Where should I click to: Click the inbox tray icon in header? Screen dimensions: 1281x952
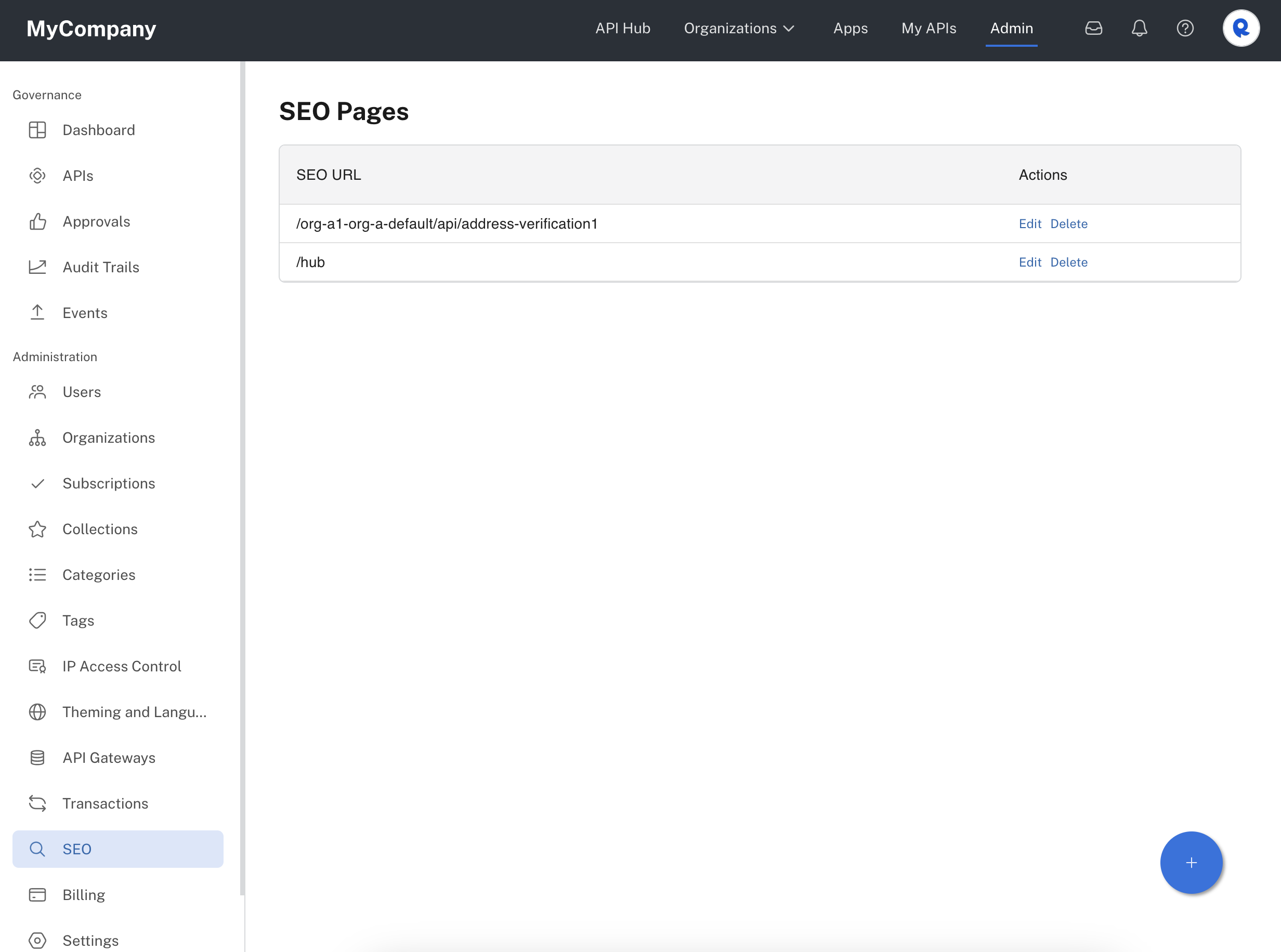coord(1093,28)
